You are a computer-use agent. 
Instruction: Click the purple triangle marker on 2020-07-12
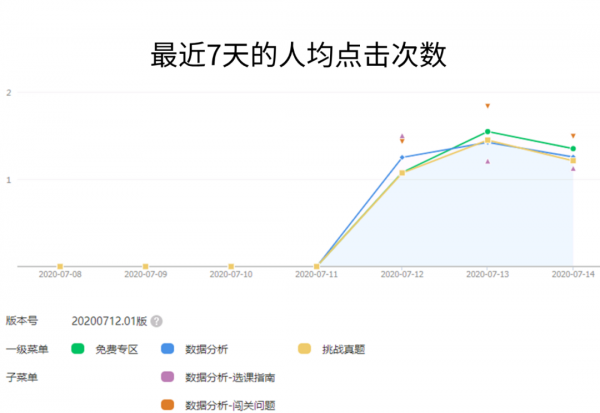pyautogui.click(x=402, y=136)
